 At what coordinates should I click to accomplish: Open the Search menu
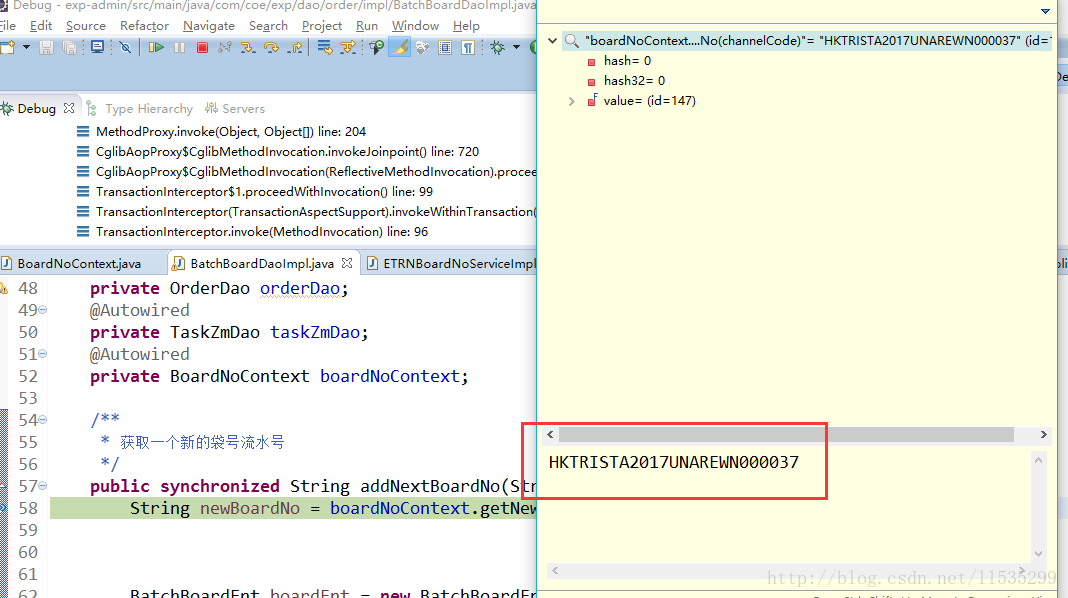coord(268,26)
